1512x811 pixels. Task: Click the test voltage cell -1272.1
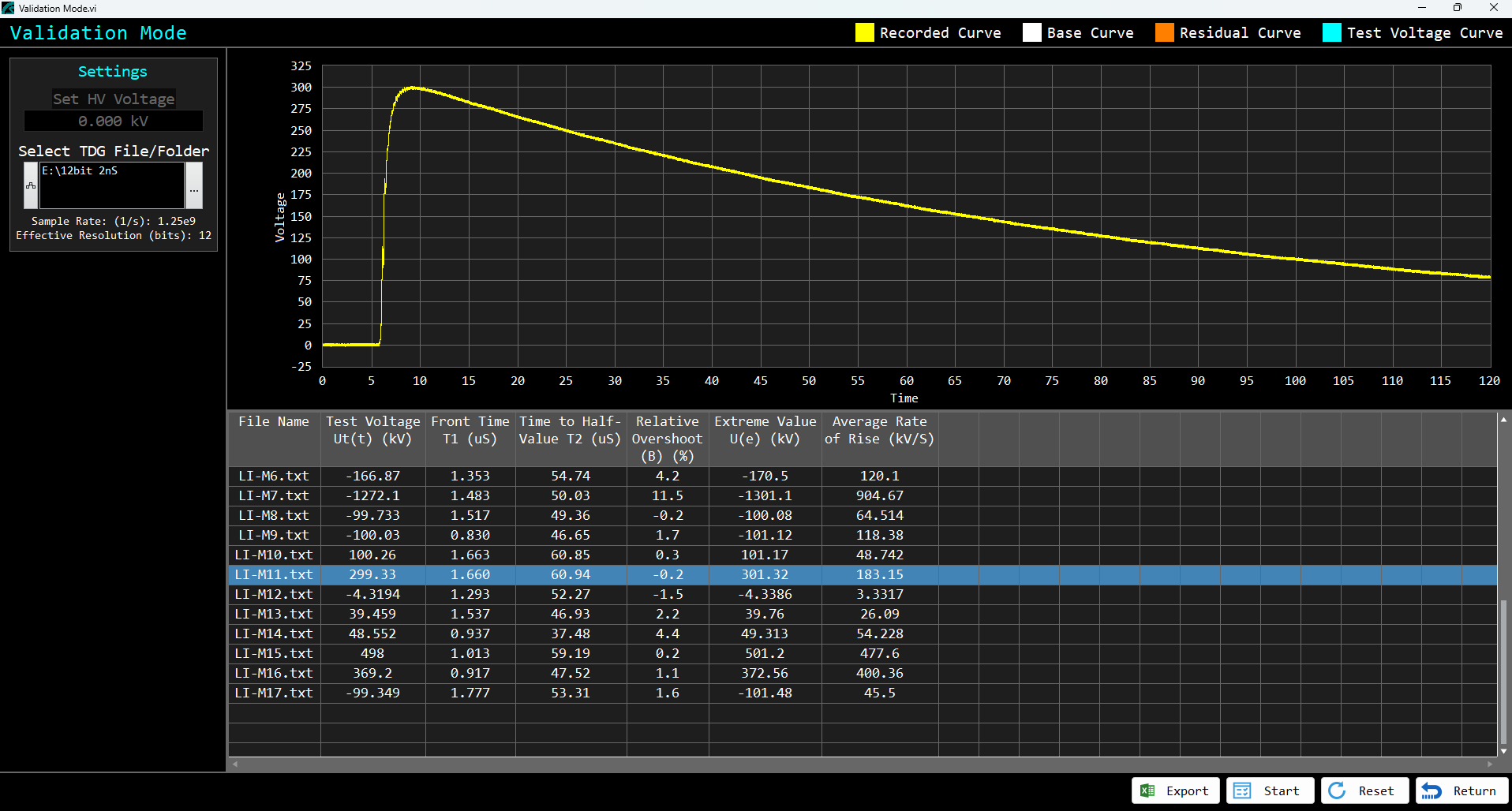372,495
